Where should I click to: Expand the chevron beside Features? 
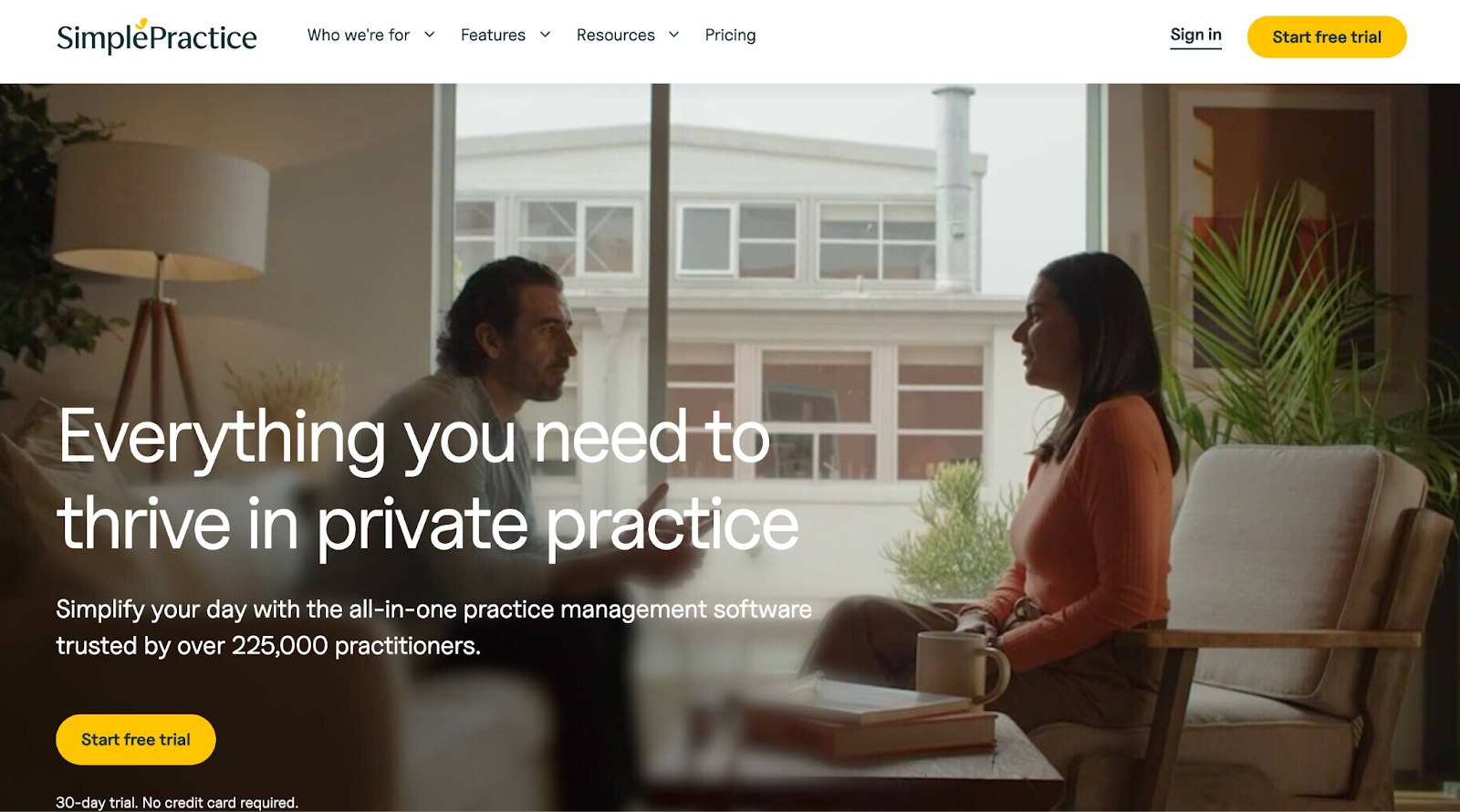[545, 35]
